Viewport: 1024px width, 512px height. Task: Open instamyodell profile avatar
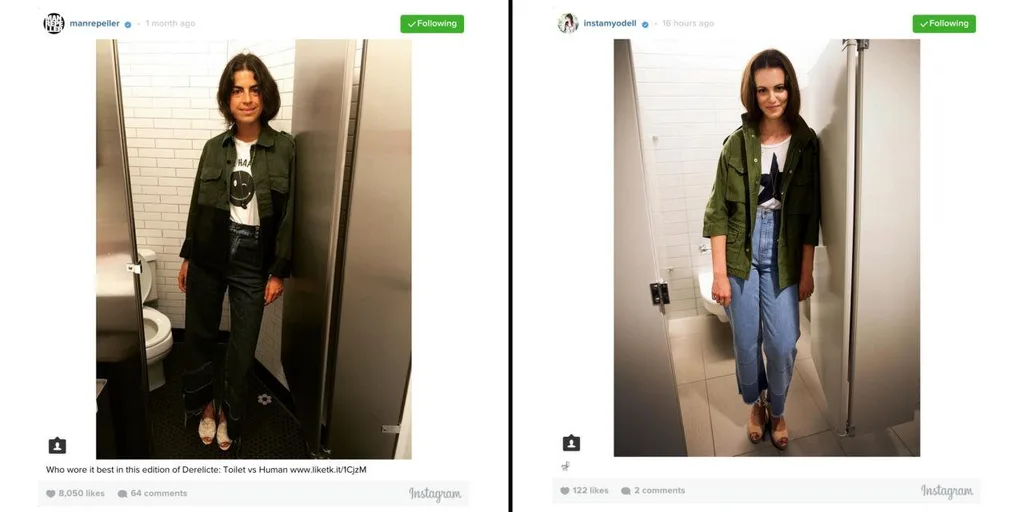click(568, 24)
